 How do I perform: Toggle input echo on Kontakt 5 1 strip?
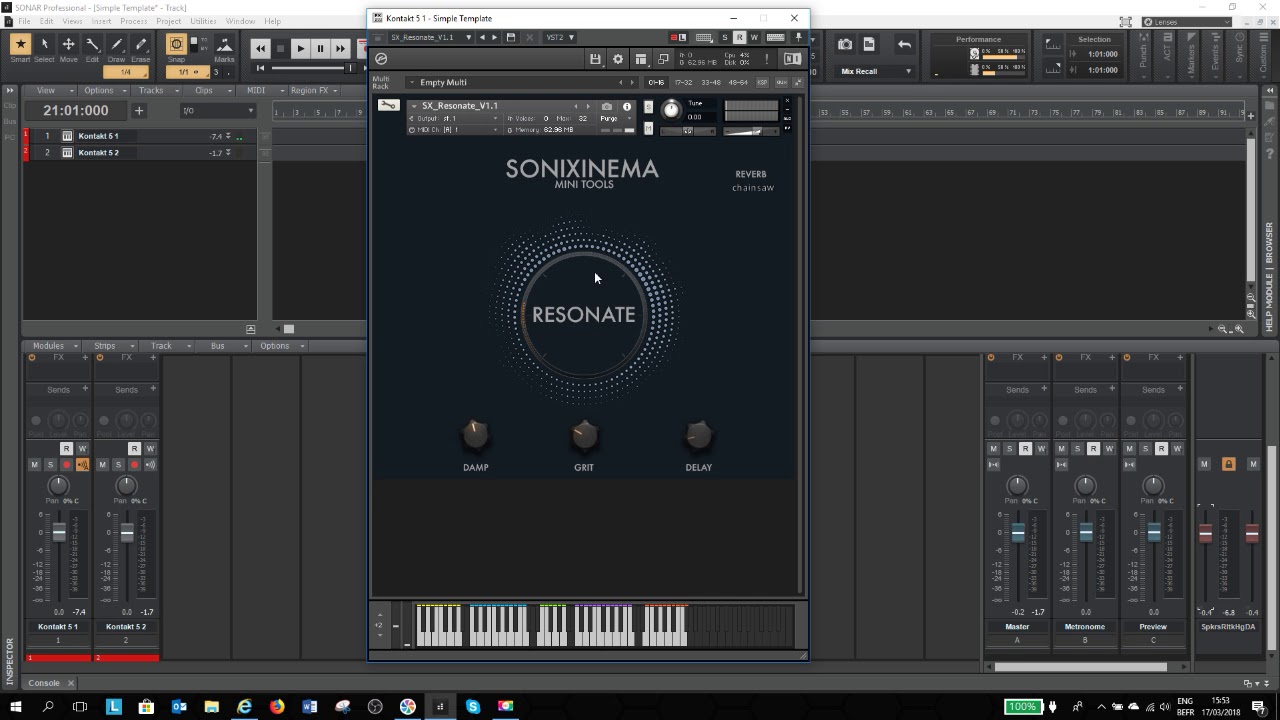pos(82,464)
